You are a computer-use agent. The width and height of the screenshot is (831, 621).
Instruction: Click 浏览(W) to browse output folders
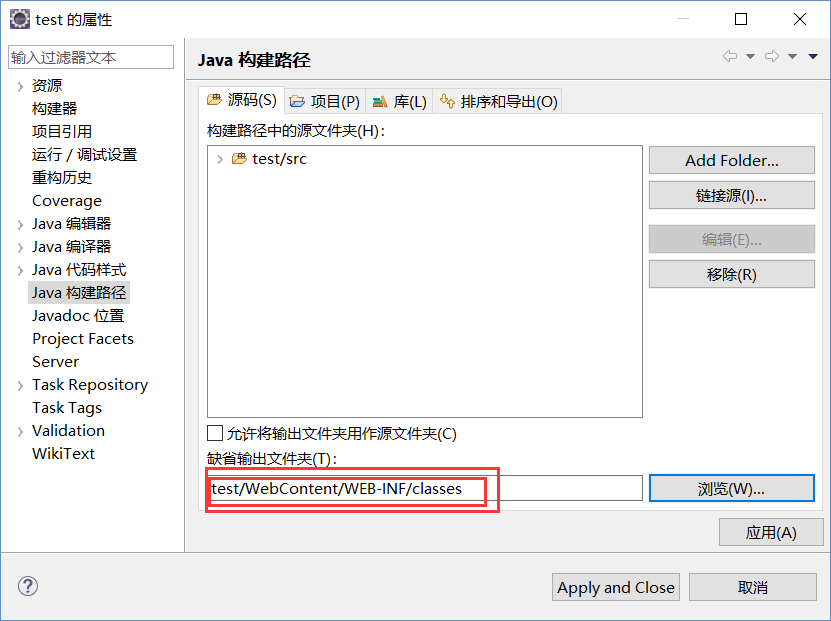pyautogui.click(x=731, y=488)
